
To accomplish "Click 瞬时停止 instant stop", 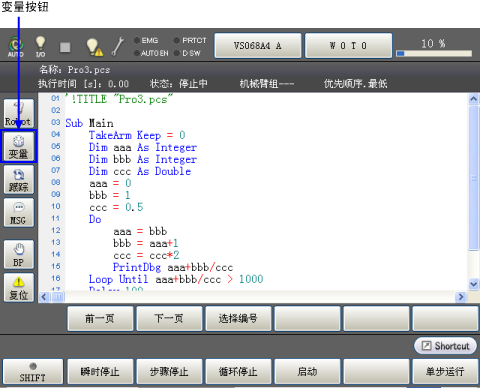I will [x=100, y=372].
